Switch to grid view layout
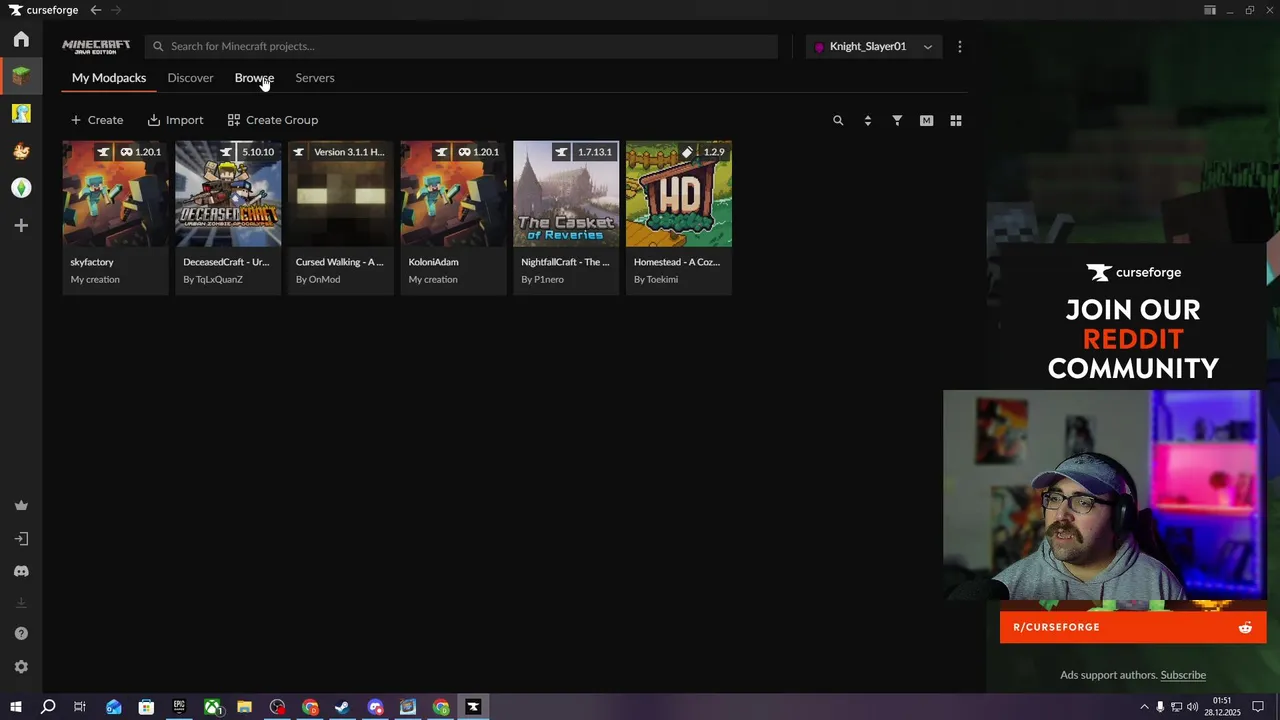Viewport: 1280px width, 720px height. (x=956, y=120)
